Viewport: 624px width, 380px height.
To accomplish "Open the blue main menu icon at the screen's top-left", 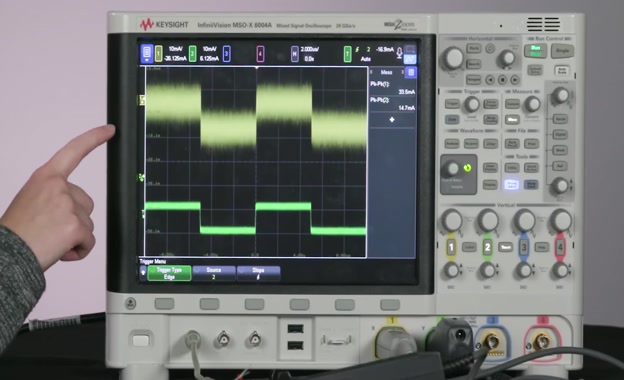I will (x=146, y=54).
